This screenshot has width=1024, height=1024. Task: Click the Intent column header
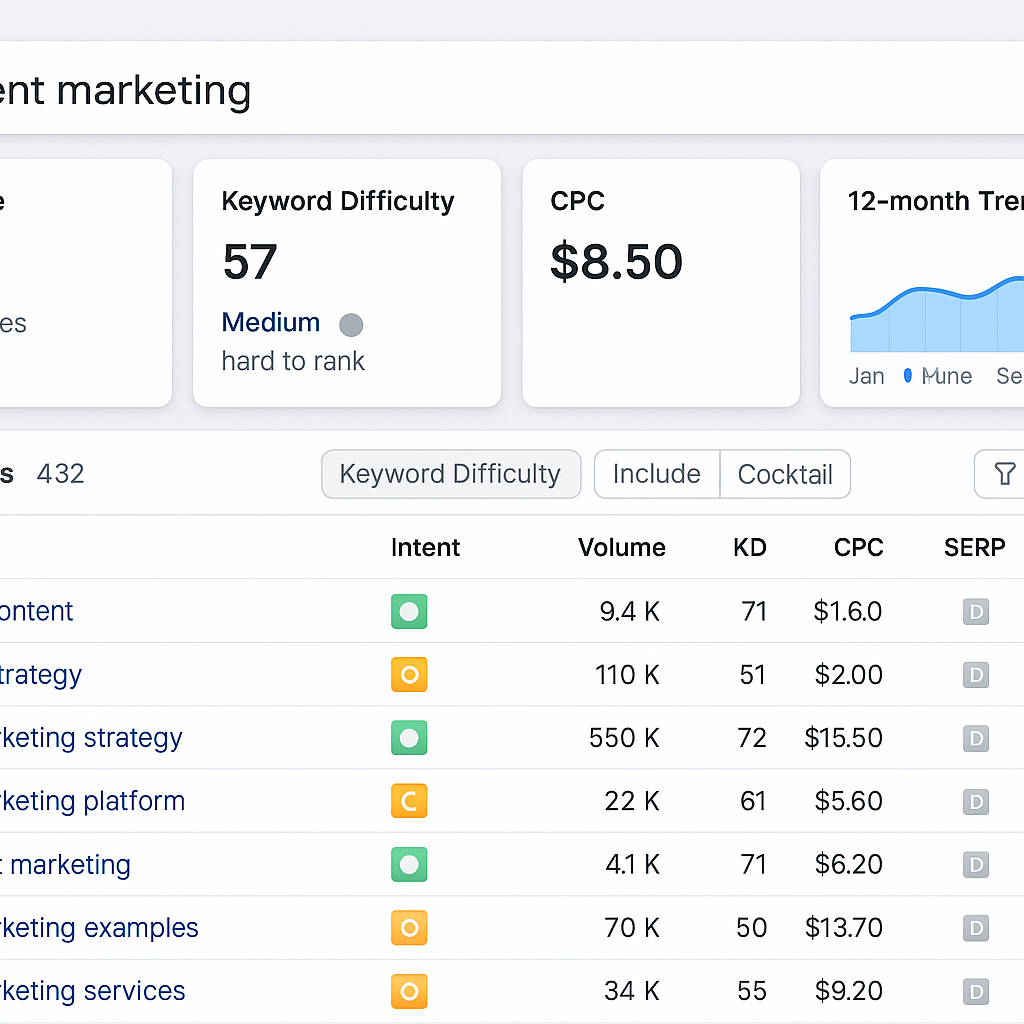[x=425, y=548]
